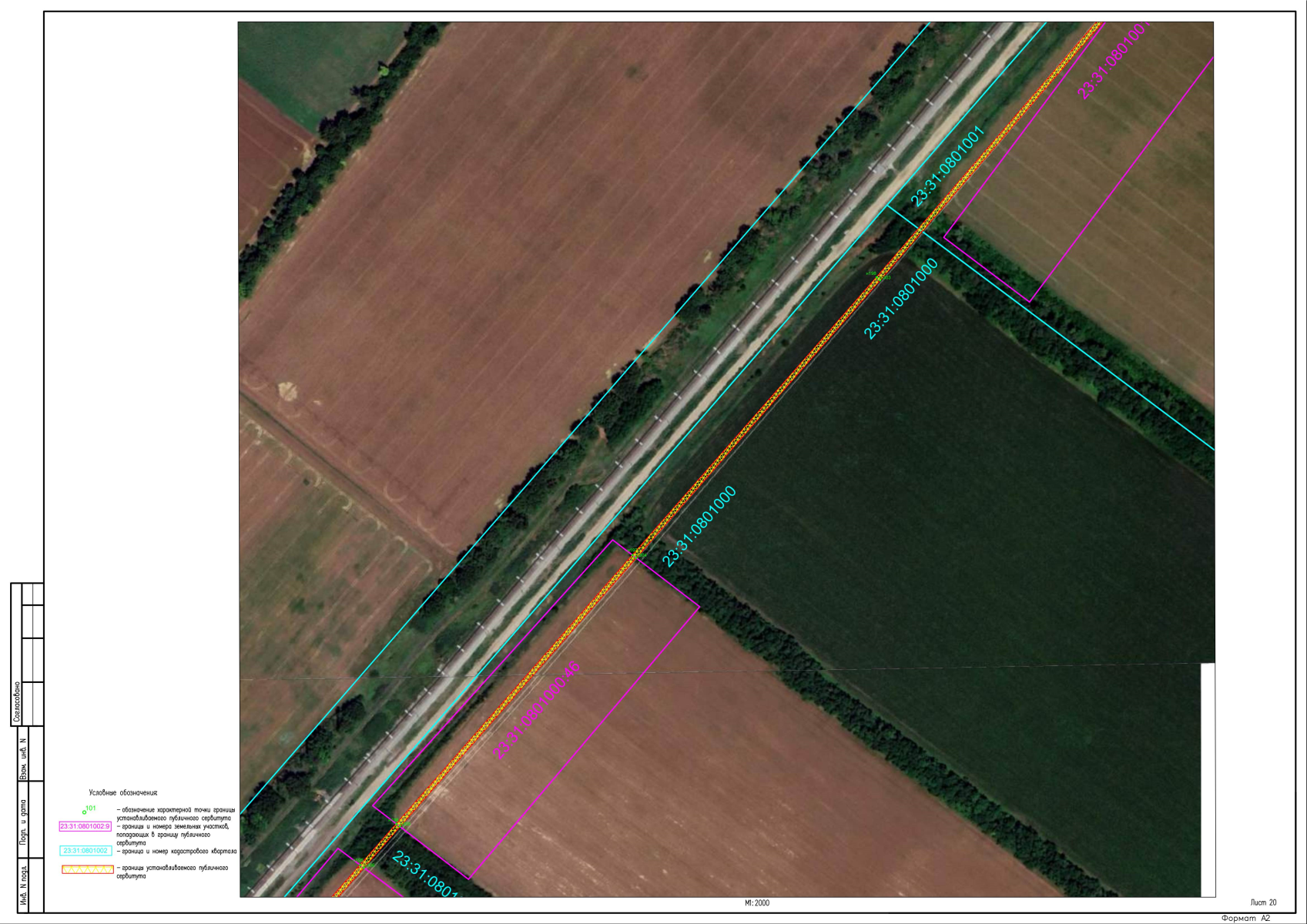1307x924 pixels.
Task: Select the 'Инв. N подл.' stamp cell
Action: tap(23, 886)
